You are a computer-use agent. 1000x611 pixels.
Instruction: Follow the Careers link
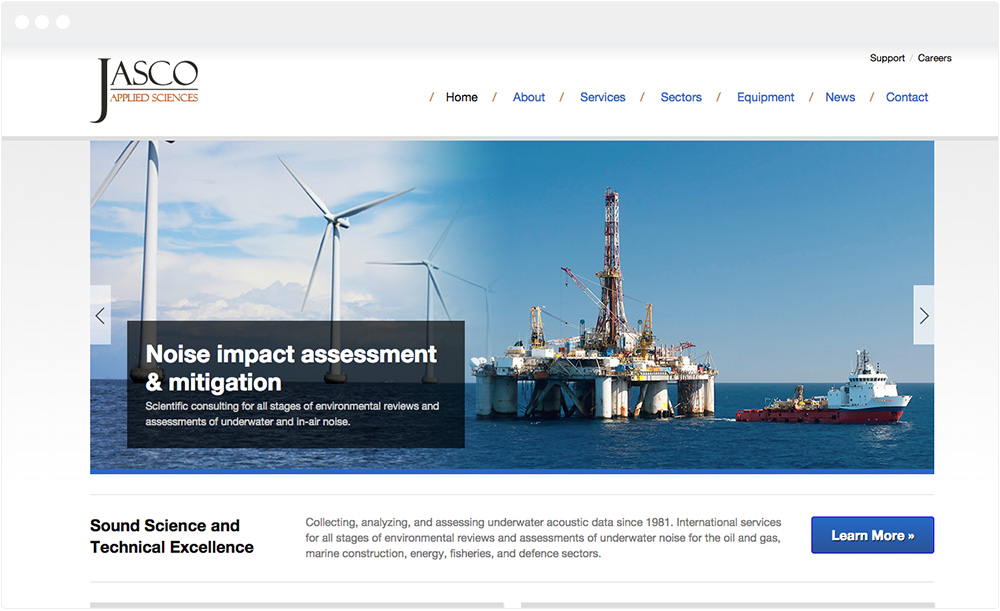click(x=934, y=58)
